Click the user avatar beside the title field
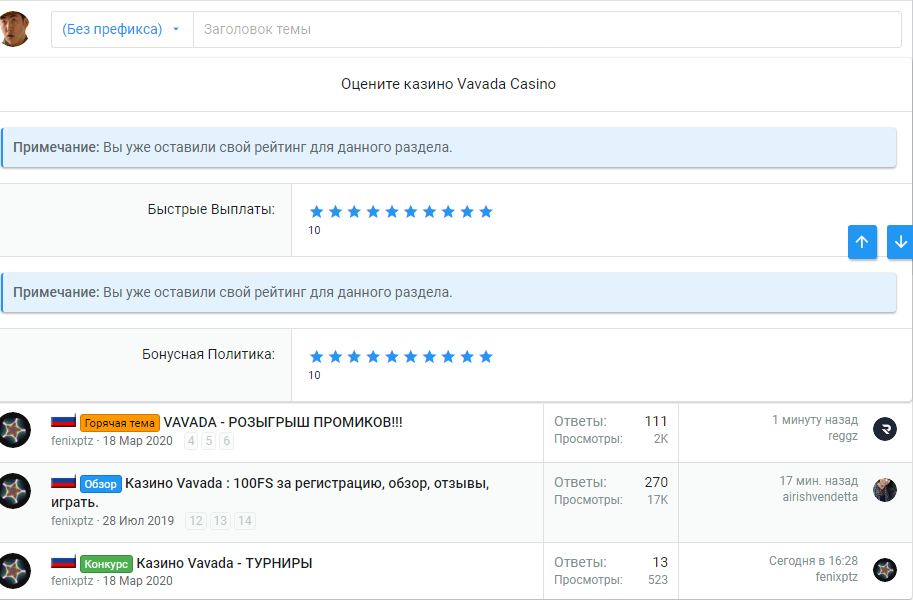 point(14,29)
